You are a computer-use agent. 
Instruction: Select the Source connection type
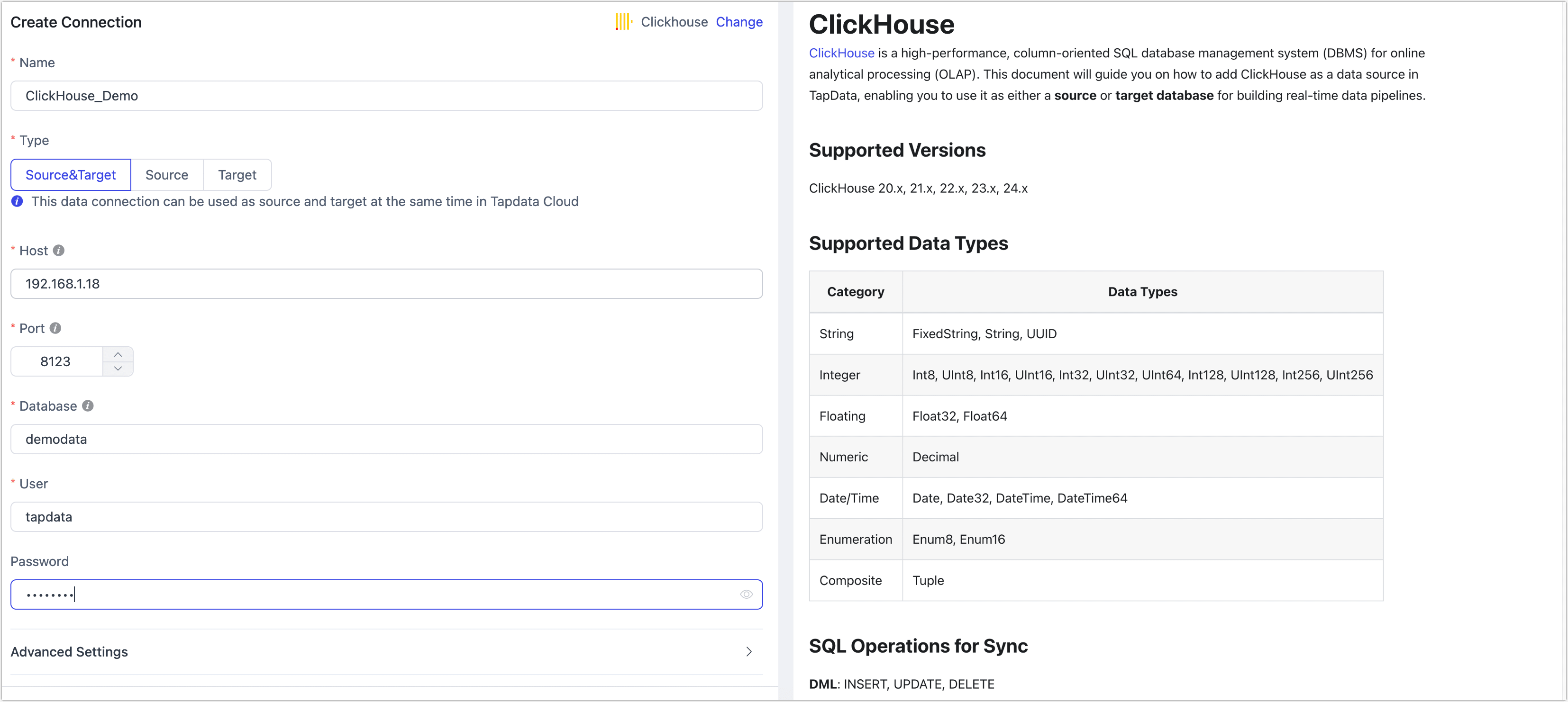point(167,175)
